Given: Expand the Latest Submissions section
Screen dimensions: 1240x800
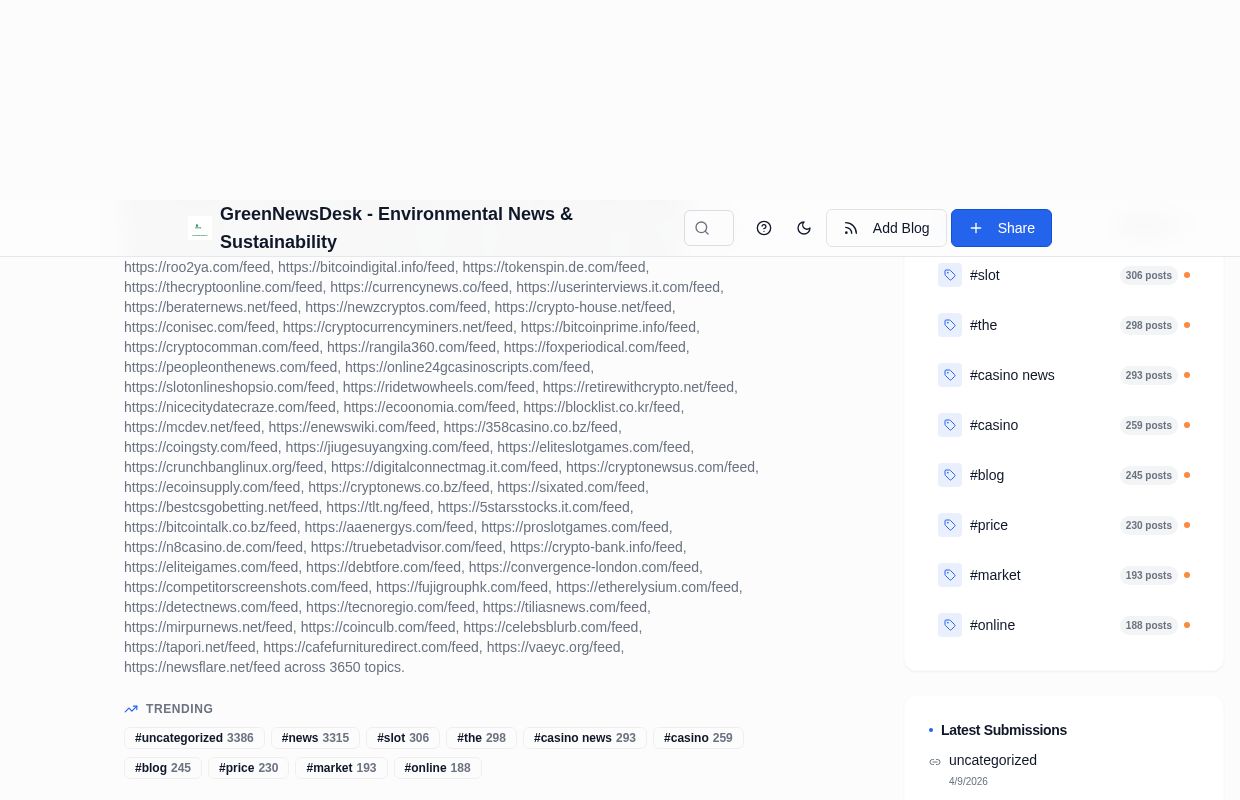Looking at the screenshot, I should click(1004, 730).
